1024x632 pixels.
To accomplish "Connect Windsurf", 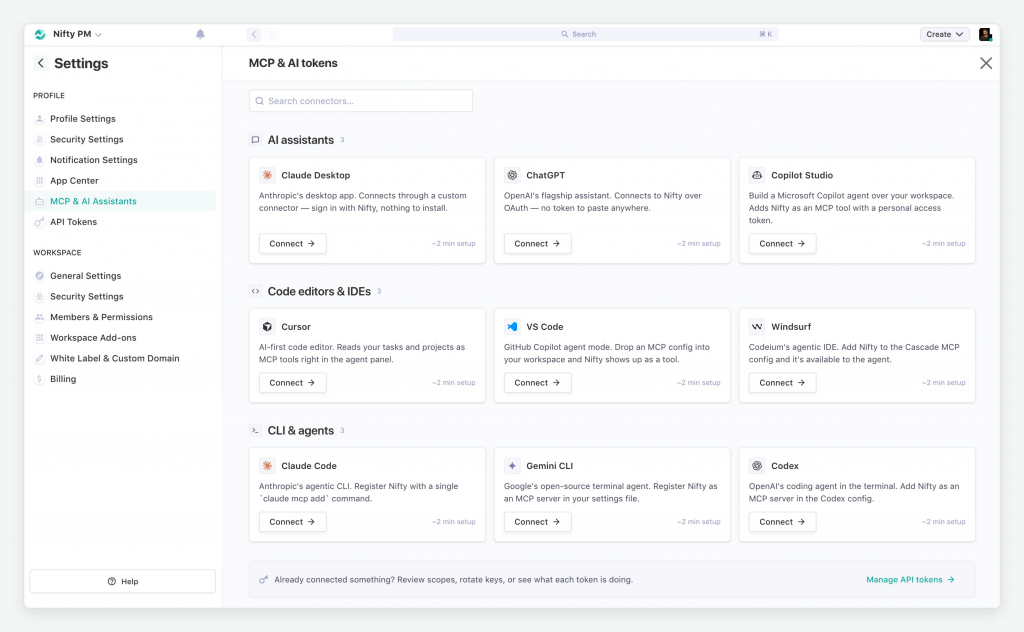I will click(782, 383).
